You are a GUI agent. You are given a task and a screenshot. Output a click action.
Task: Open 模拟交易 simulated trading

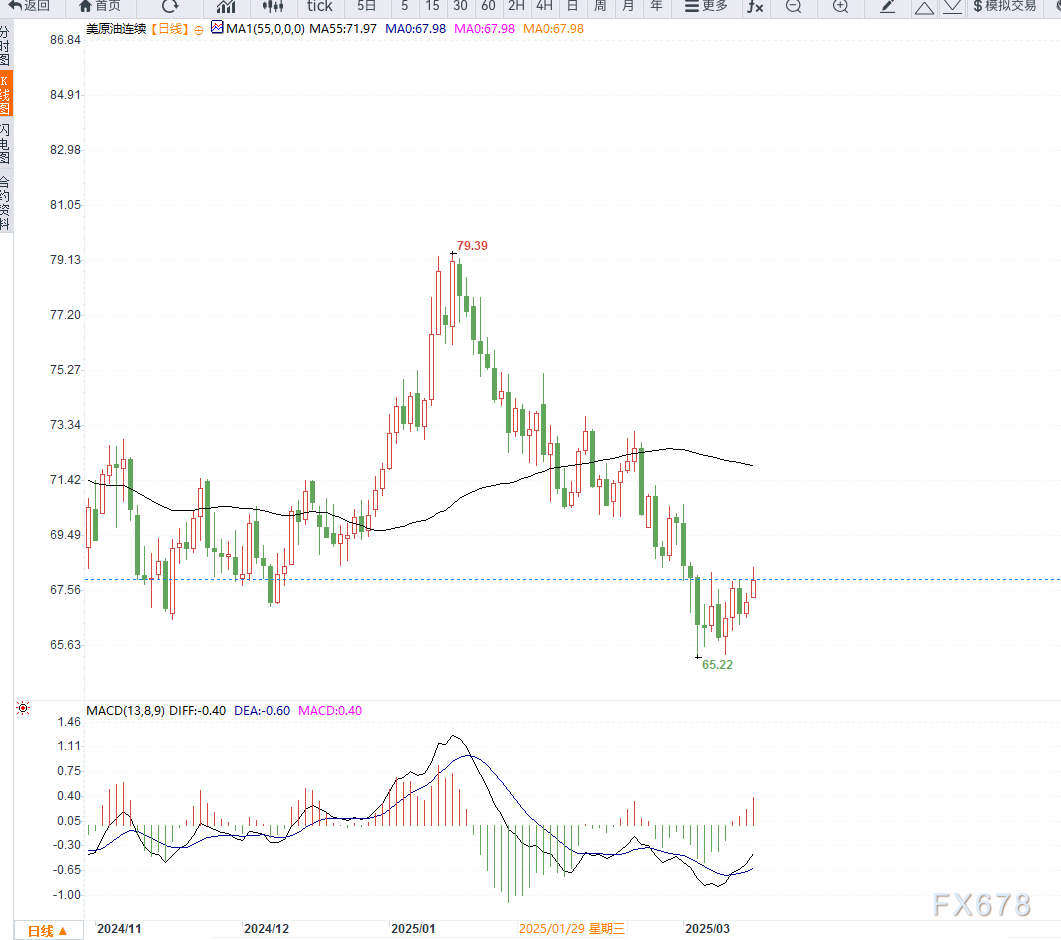point(1004,6)
